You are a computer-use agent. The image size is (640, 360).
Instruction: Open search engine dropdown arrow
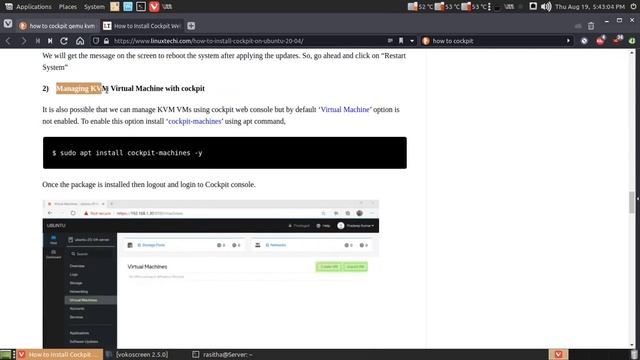(568, 41)
